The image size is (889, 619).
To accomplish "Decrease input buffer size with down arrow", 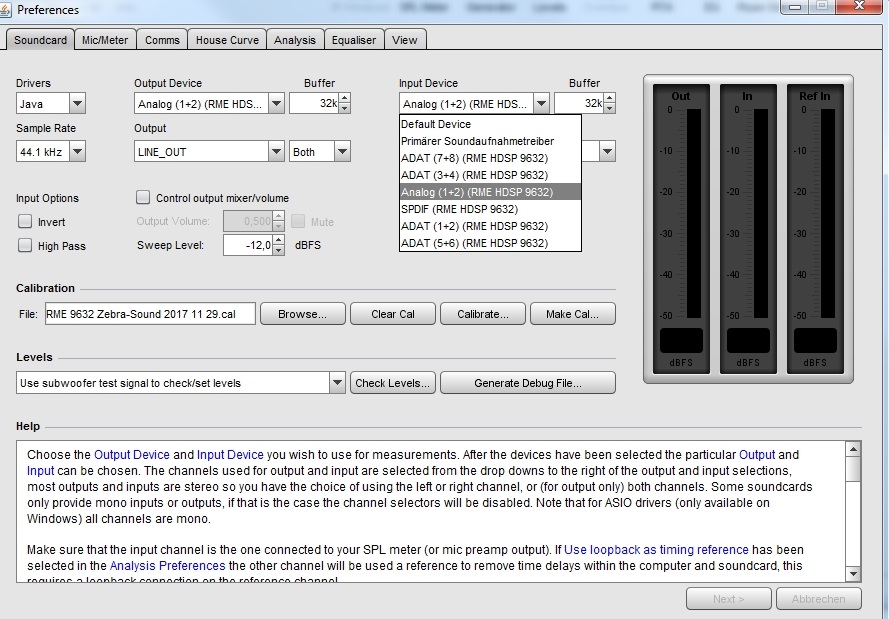I will [609, 108].
